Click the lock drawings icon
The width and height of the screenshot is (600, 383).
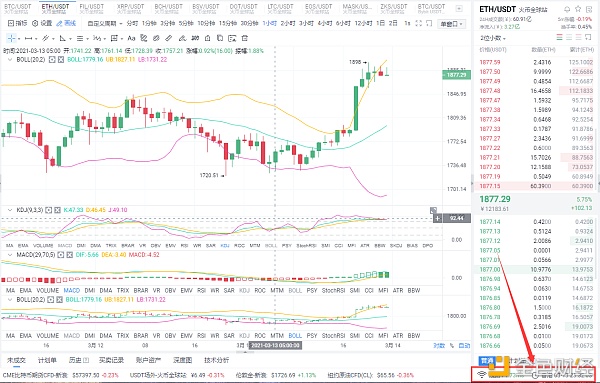click(207, 38)
